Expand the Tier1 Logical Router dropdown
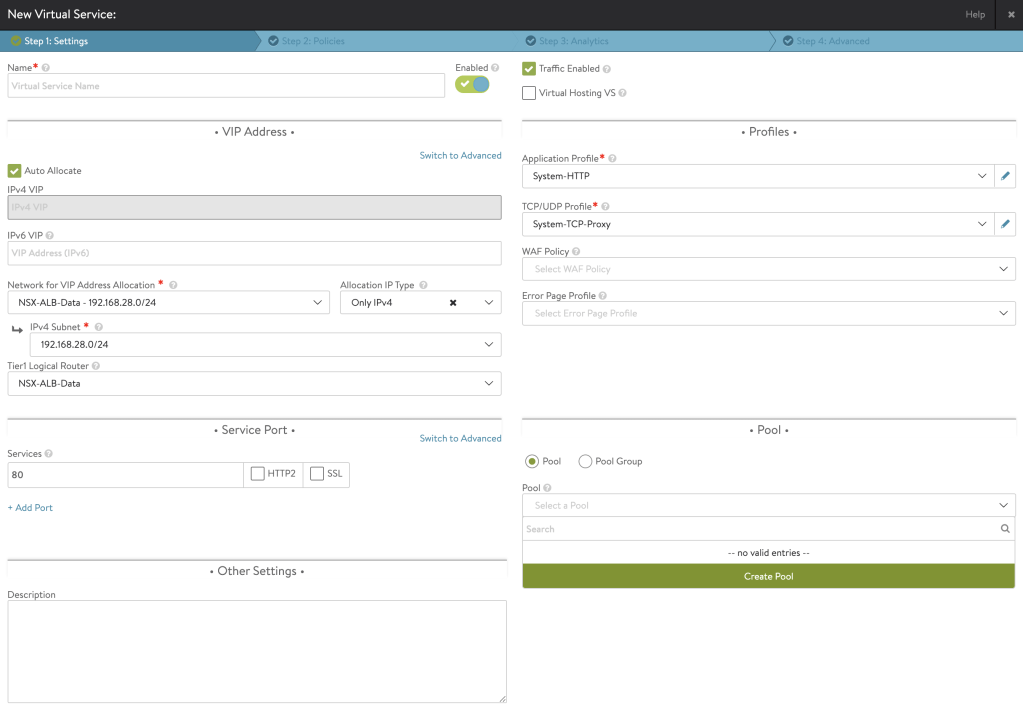The image size is (1023, 726). [x=254, y=383]
